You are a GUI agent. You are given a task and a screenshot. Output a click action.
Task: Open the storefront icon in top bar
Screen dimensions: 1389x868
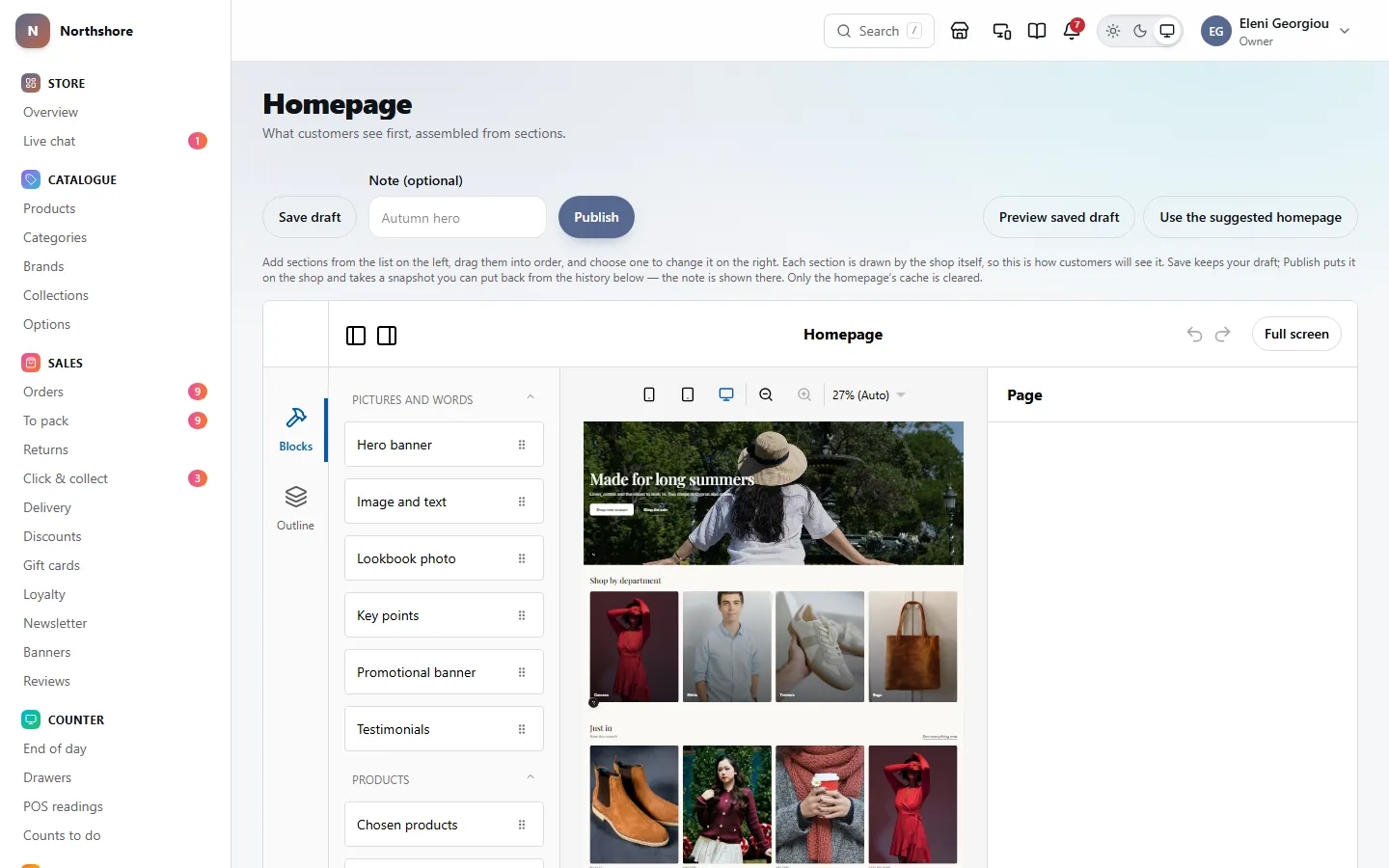[960, 31]
